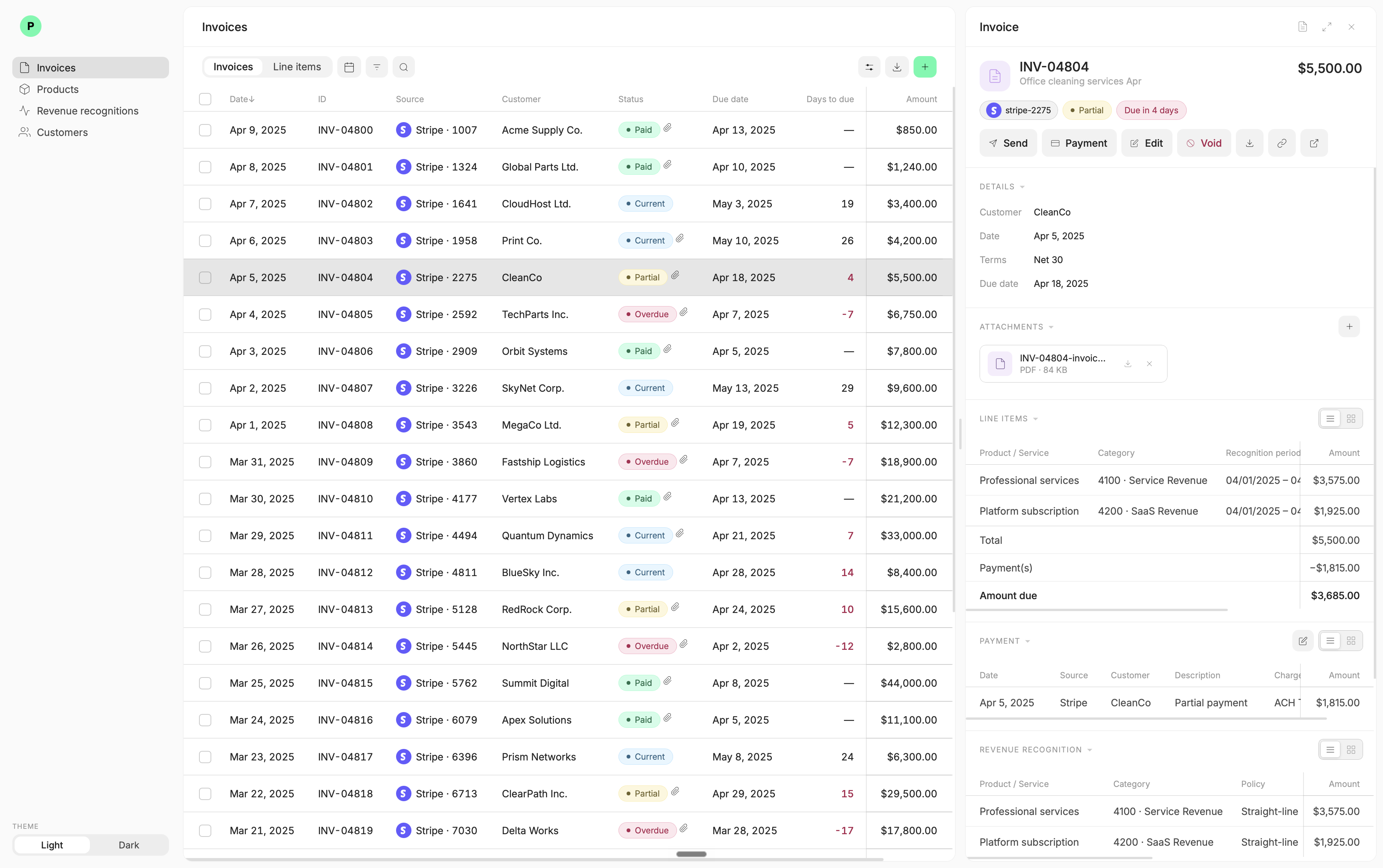Remove INV-04804 PDF attachment

click(1149, 364)
